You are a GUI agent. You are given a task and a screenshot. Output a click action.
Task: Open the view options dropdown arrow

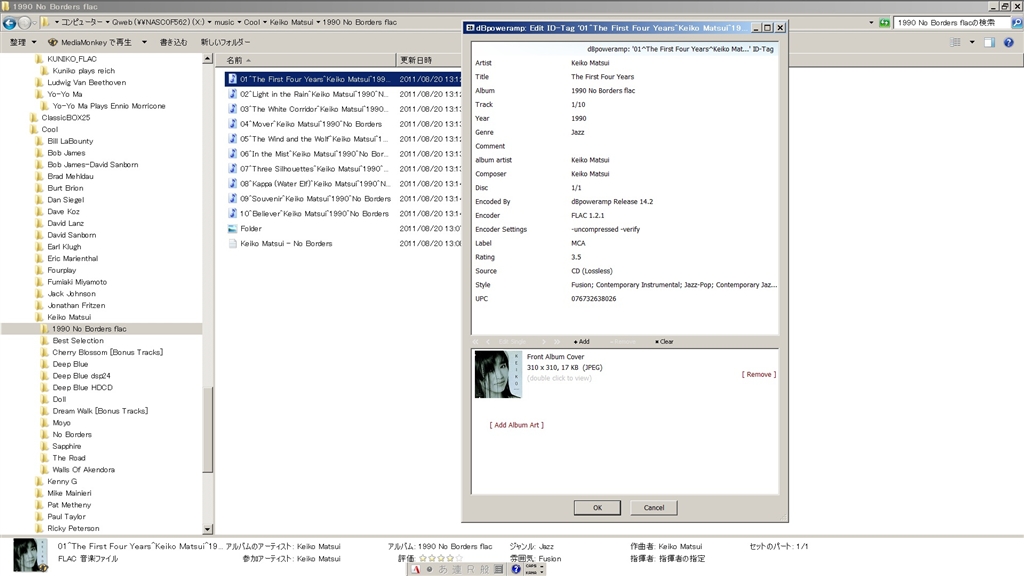click(972, 42)
